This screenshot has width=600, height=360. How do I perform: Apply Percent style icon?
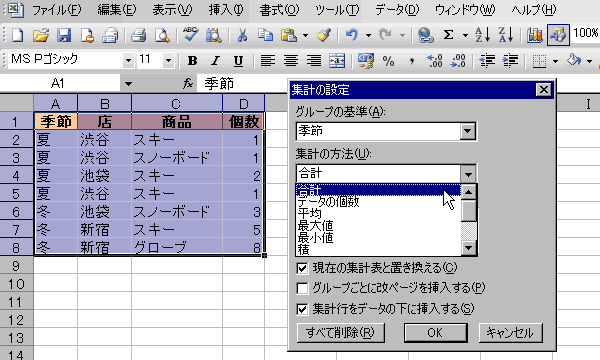389,60
